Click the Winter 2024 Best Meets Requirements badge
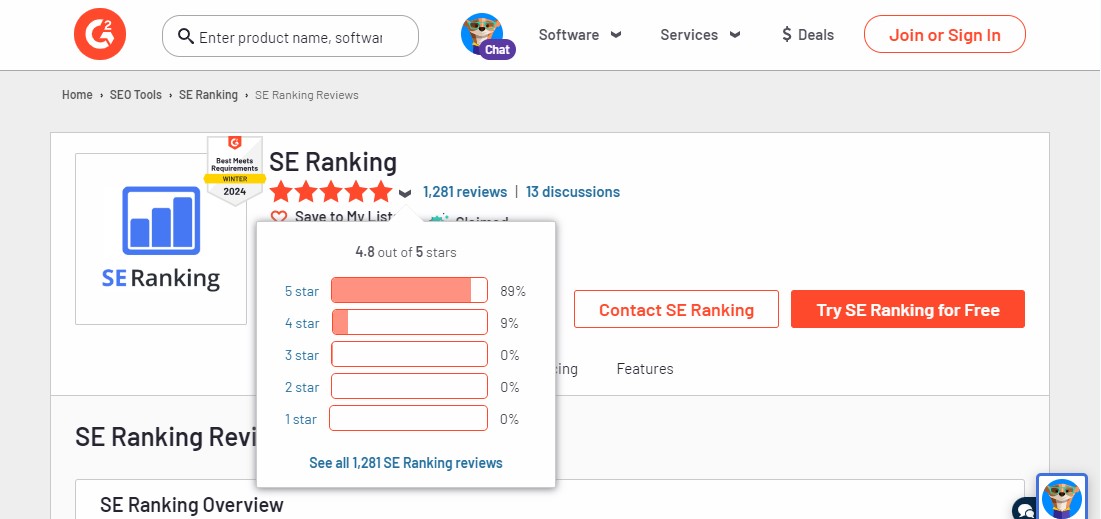This screenshot has height=519, width=1101. pos(235,171)
